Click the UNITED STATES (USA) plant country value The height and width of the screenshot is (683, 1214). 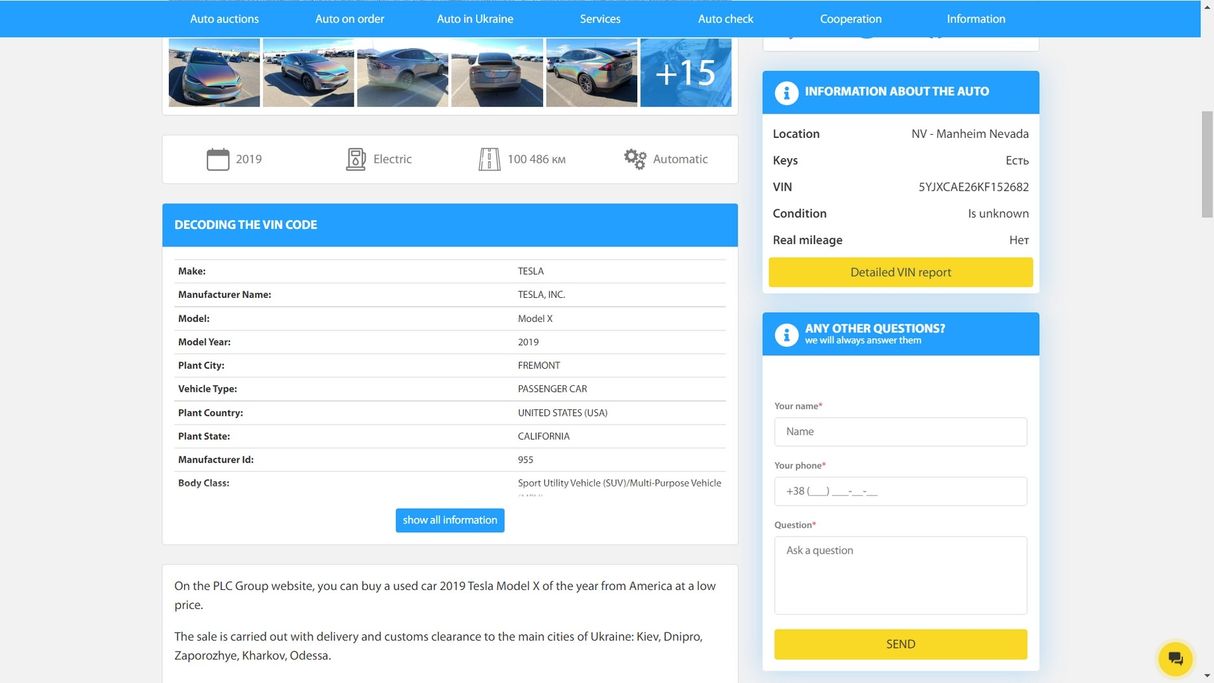point(563,413)
